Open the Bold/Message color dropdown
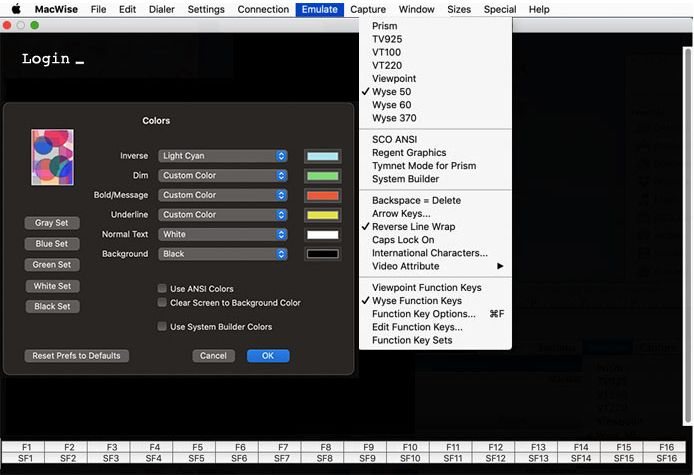The width and height of the screenshot is (694, 475). pyautogui.click(x=223, y=195)
